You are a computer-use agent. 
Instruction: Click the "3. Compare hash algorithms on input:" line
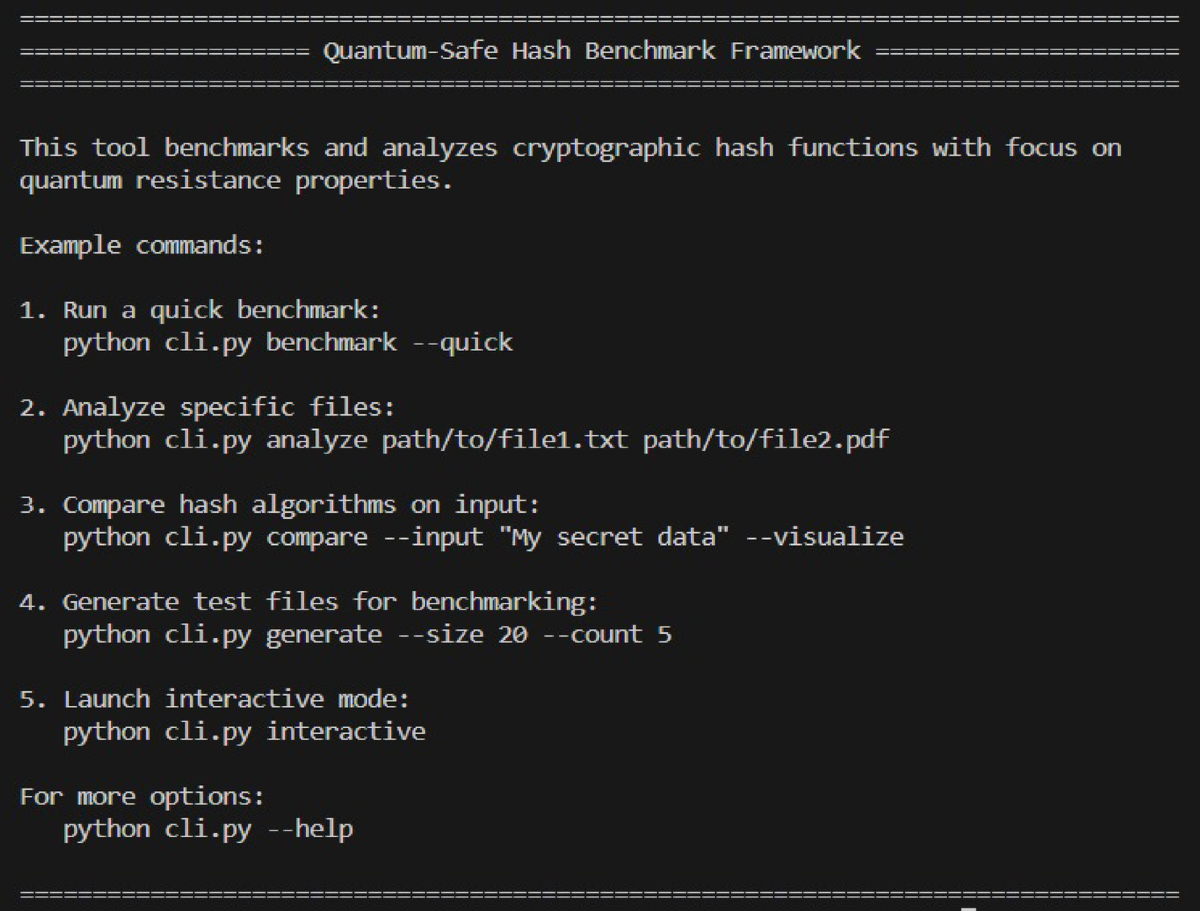279,504
